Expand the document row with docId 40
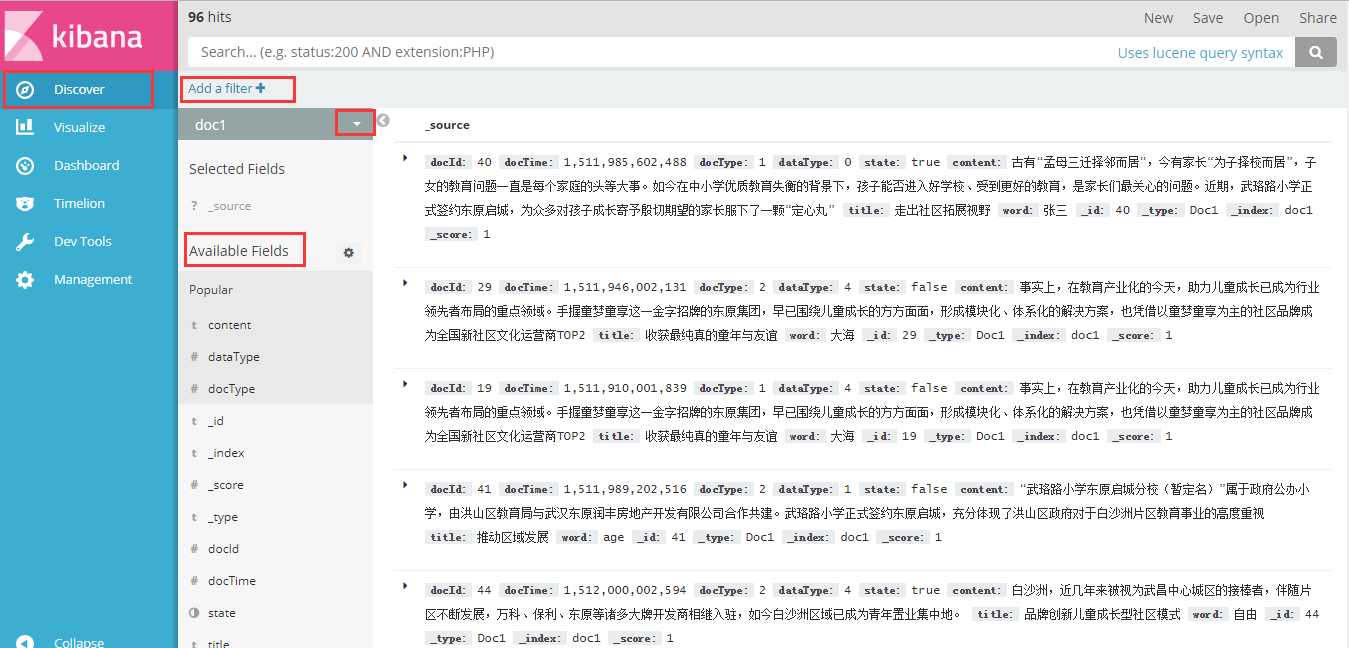The image size is (1349, 648). [405, 158]
